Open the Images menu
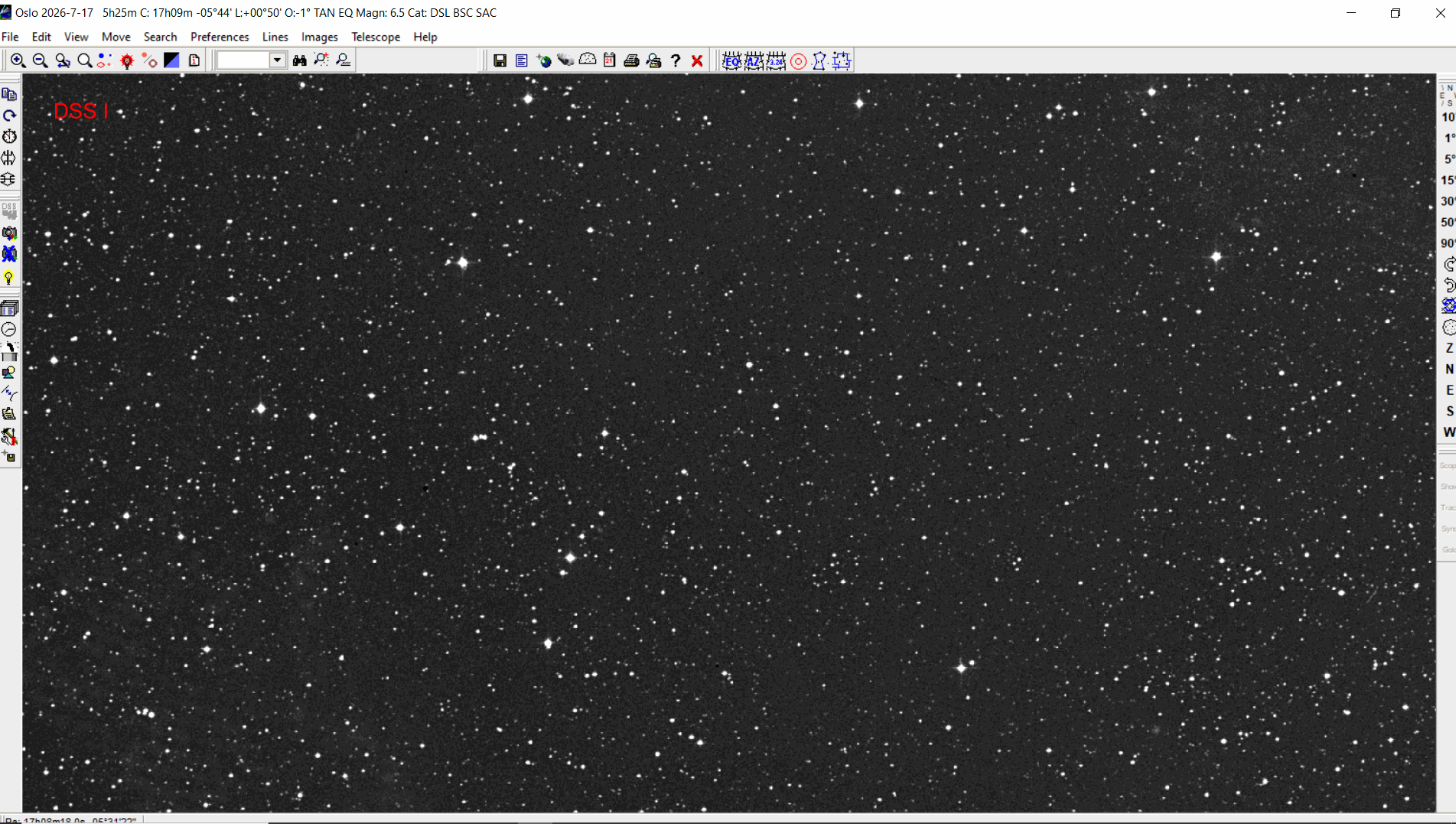 point(319,37)
